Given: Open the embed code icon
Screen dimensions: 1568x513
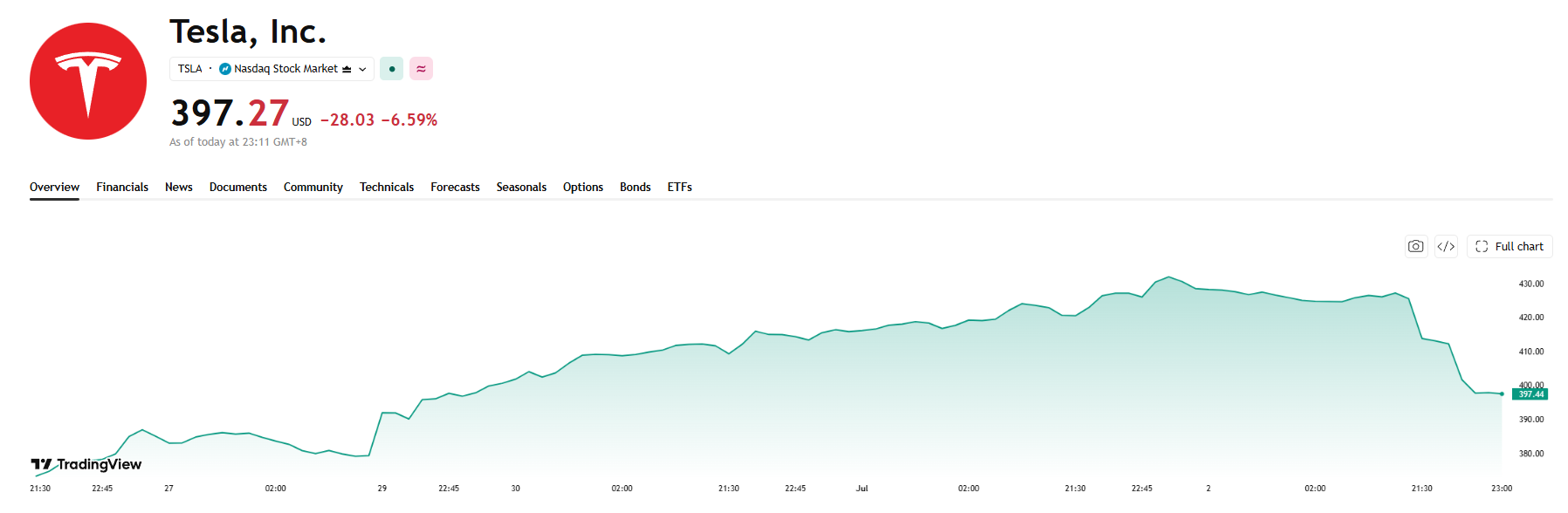Looking at the screenshot, I should tap(1446, 247).
